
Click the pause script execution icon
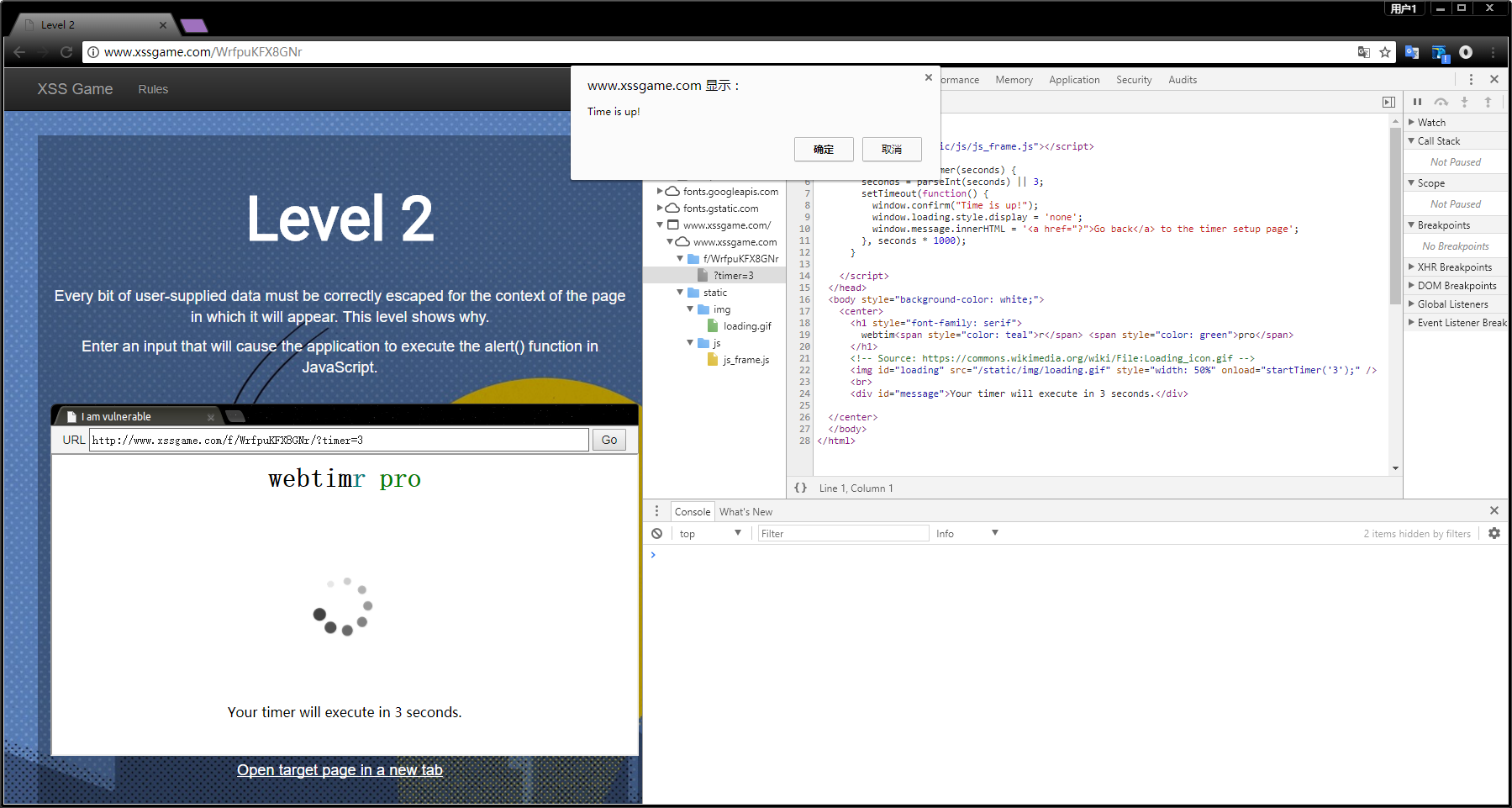[1418, 102]
